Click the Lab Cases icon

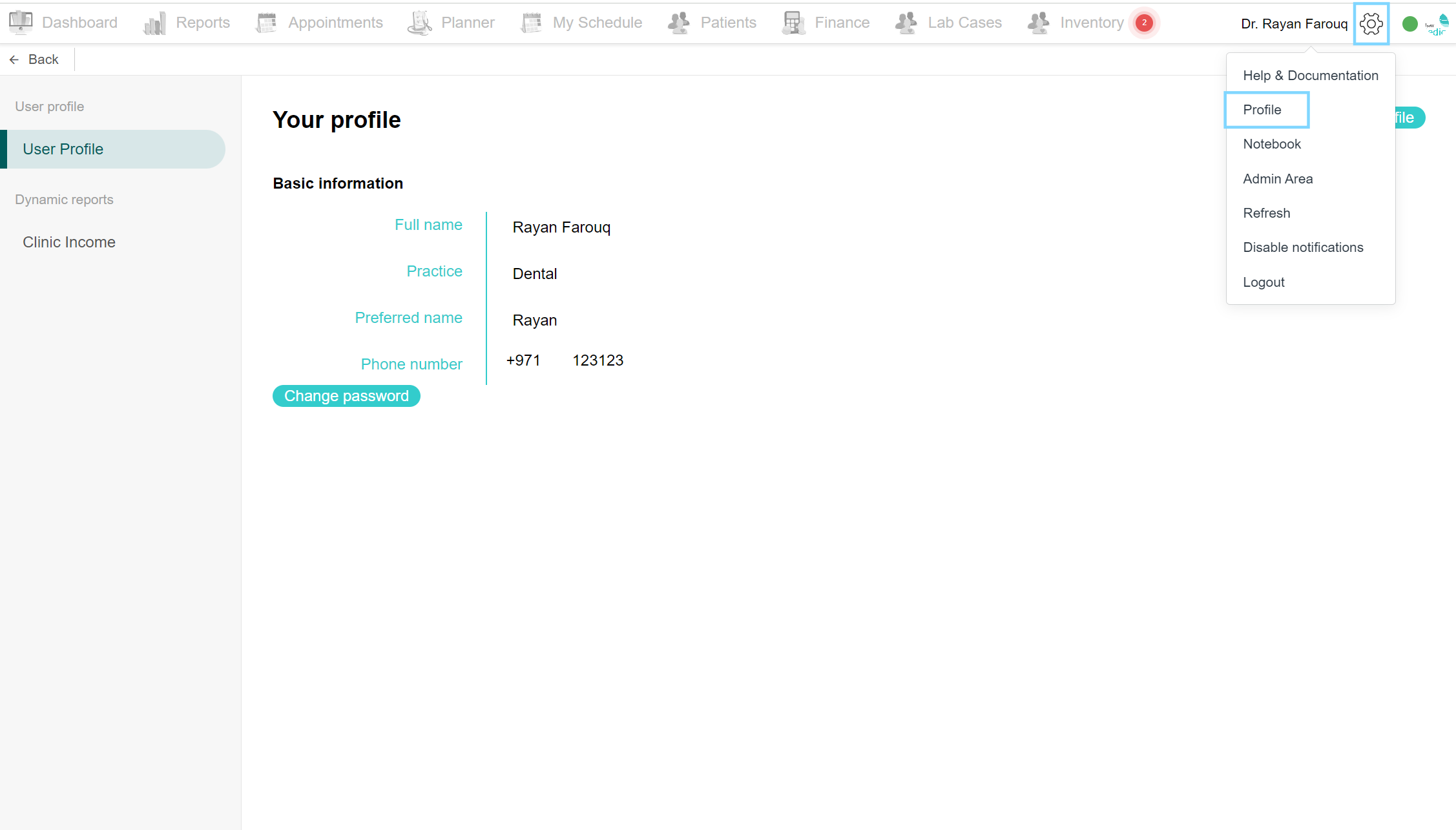(906, 23)
